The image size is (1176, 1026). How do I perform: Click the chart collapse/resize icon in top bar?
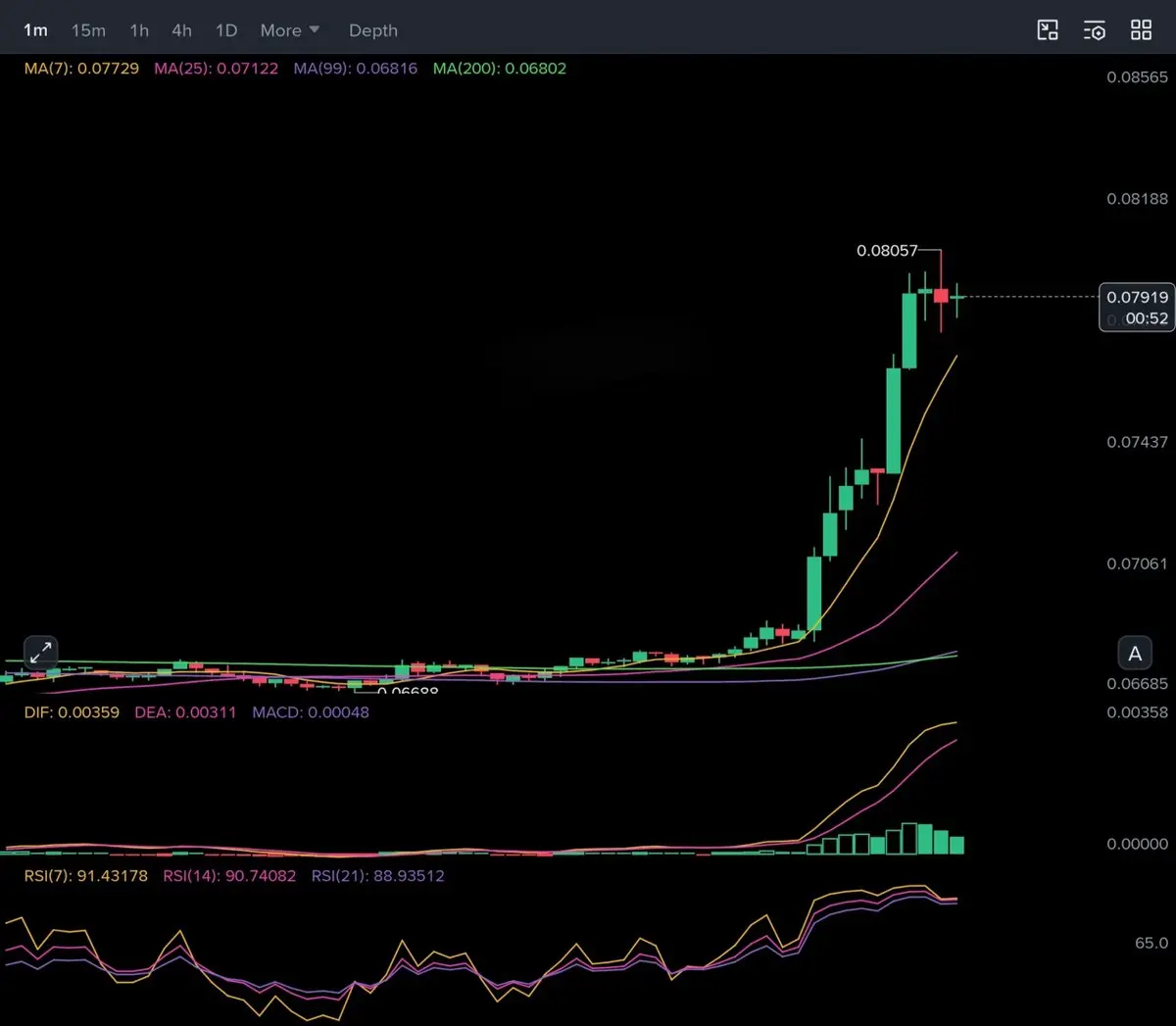pos(1048,30)
